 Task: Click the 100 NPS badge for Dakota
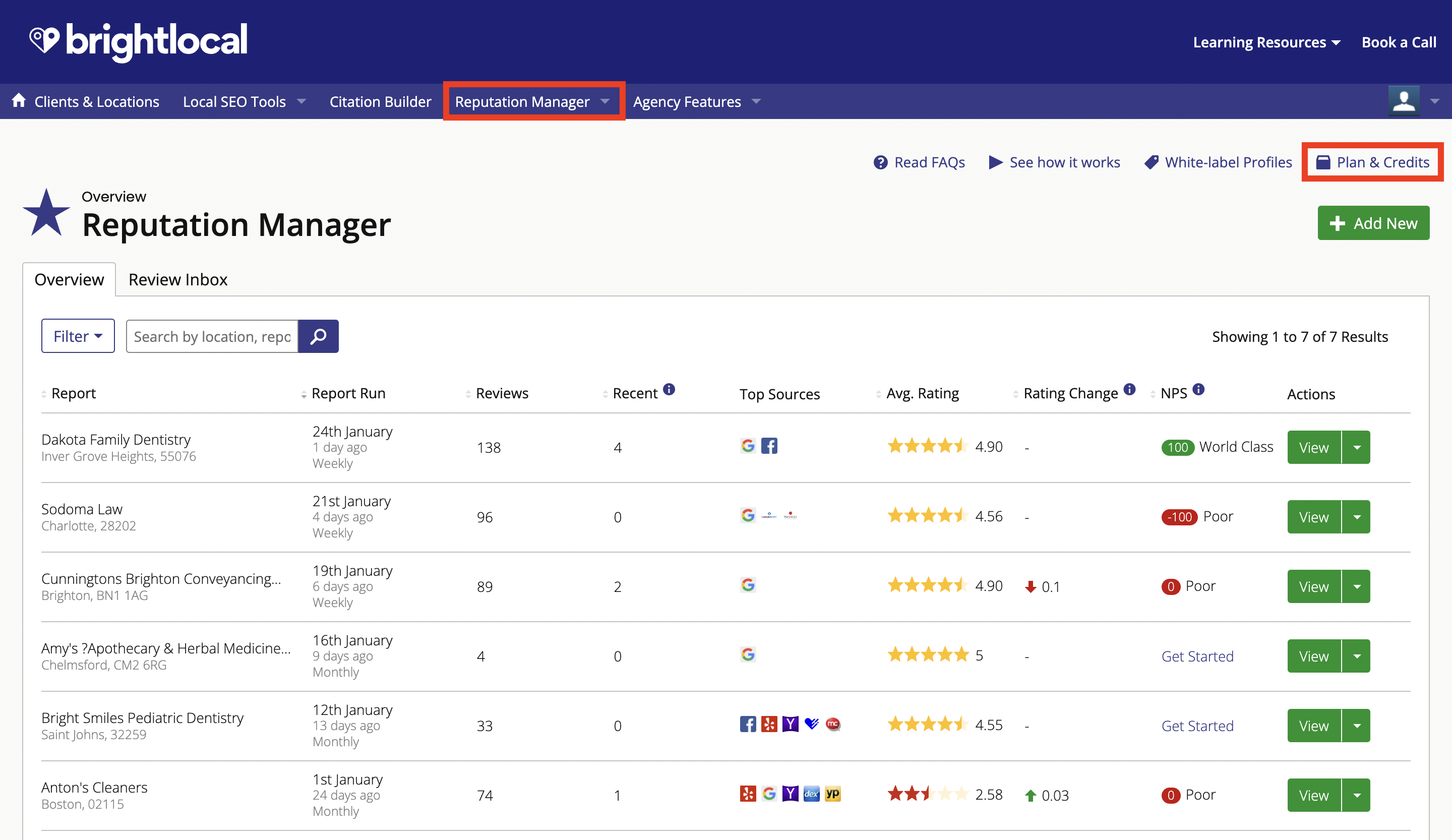click(x=1178, y=447)
